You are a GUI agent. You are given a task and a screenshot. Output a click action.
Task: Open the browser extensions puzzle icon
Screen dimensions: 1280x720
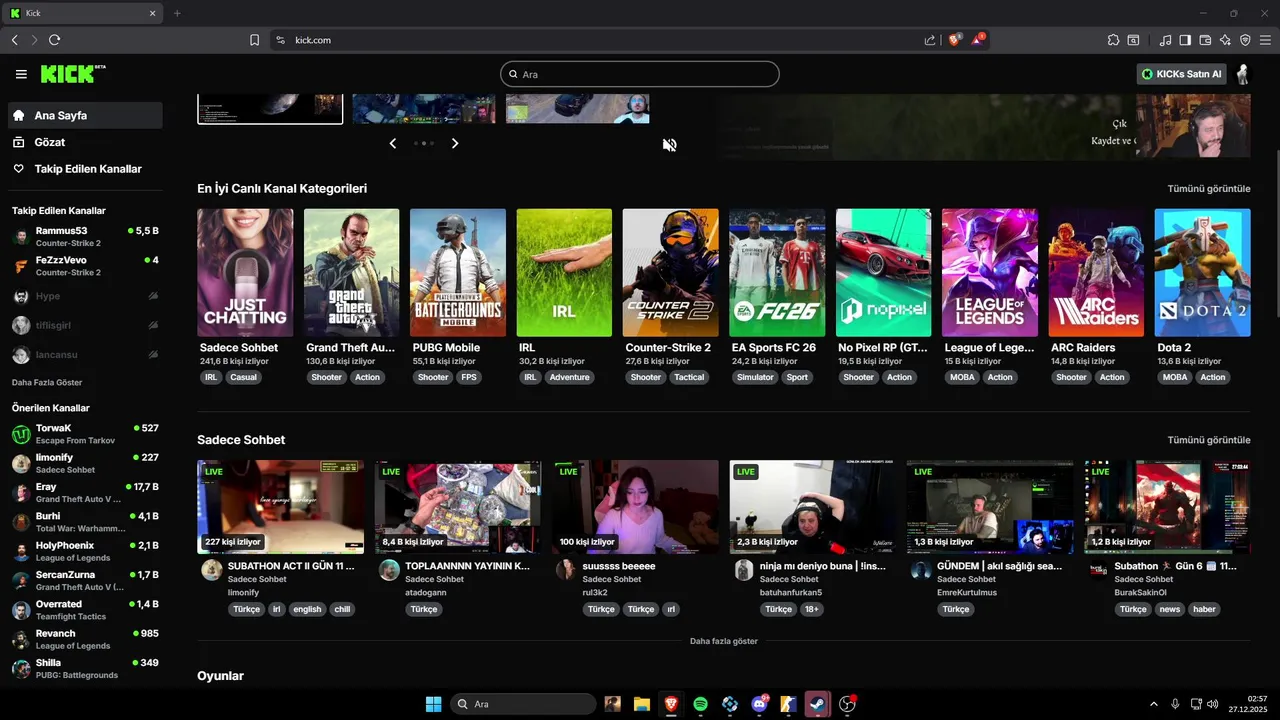coord(1113,40)
